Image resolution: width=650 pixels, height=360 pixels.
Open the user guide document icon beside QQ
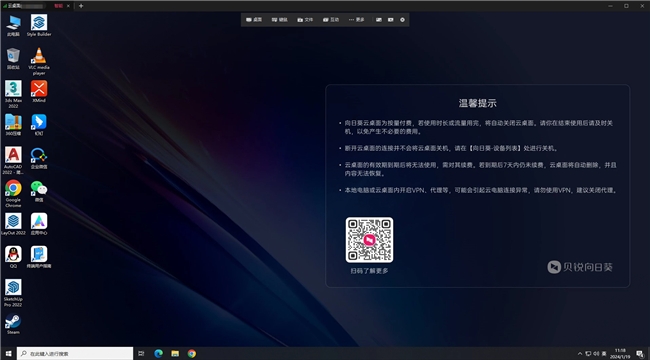pos(39,257)
